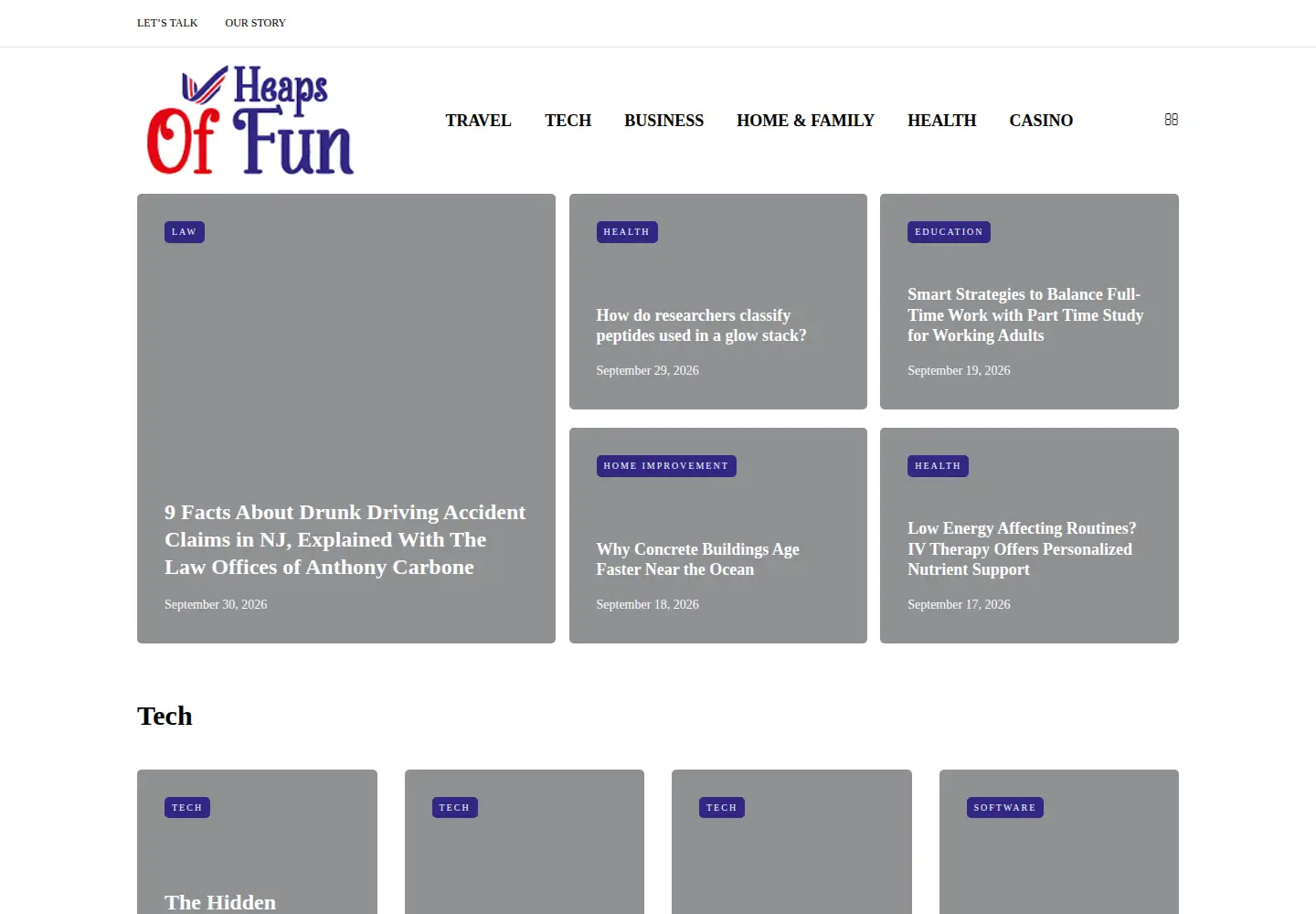Open the Concrete Buildings Age Faster article

(697, 559)
